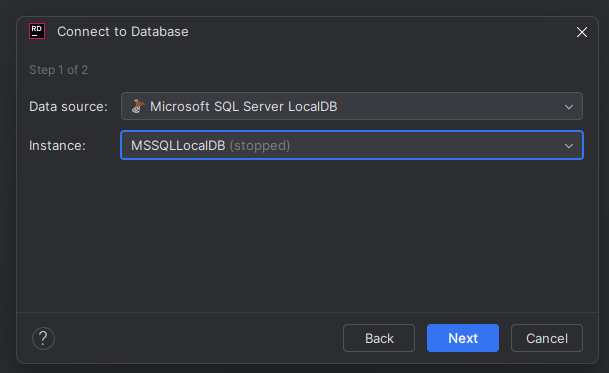Expand the Instance dropdown
The image size is (609, 373).
(x=352, y=145)
